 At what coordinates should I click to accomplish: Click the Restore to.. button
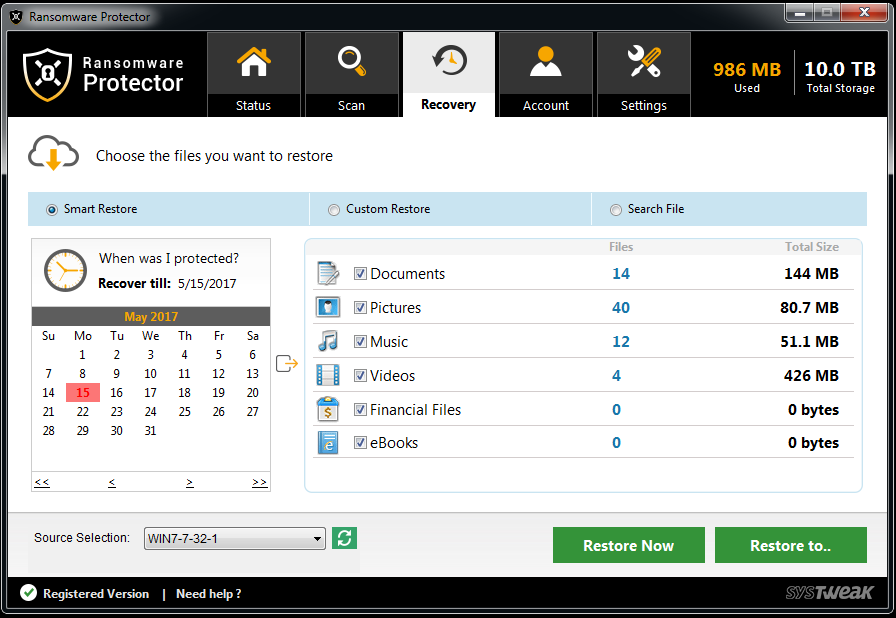coord(791,545)
